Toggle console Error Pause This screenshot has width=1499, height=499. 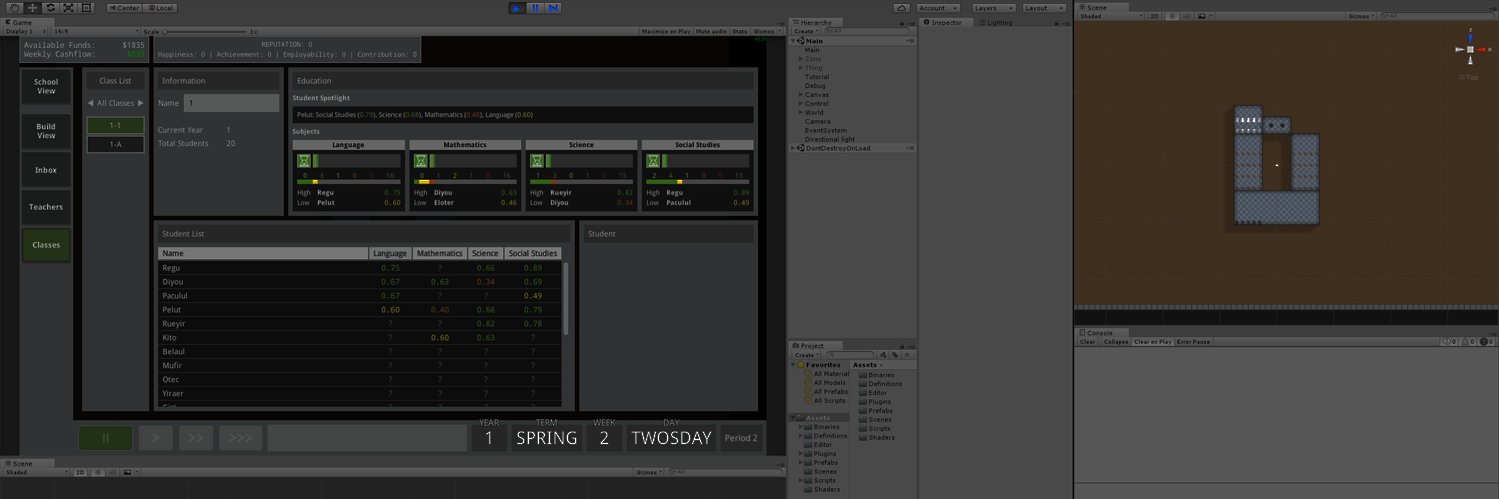point(1193,341)
